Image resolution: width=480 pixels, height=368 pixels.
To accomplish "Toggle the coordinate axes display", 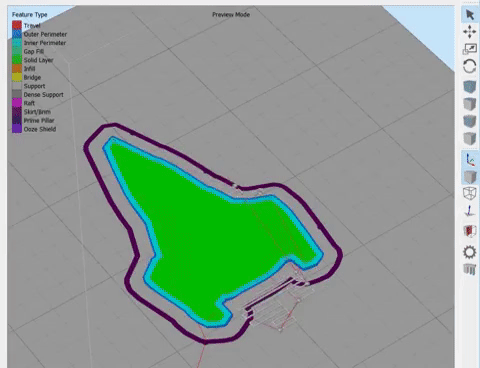I will pyautogui.click(x=470, y=159).
